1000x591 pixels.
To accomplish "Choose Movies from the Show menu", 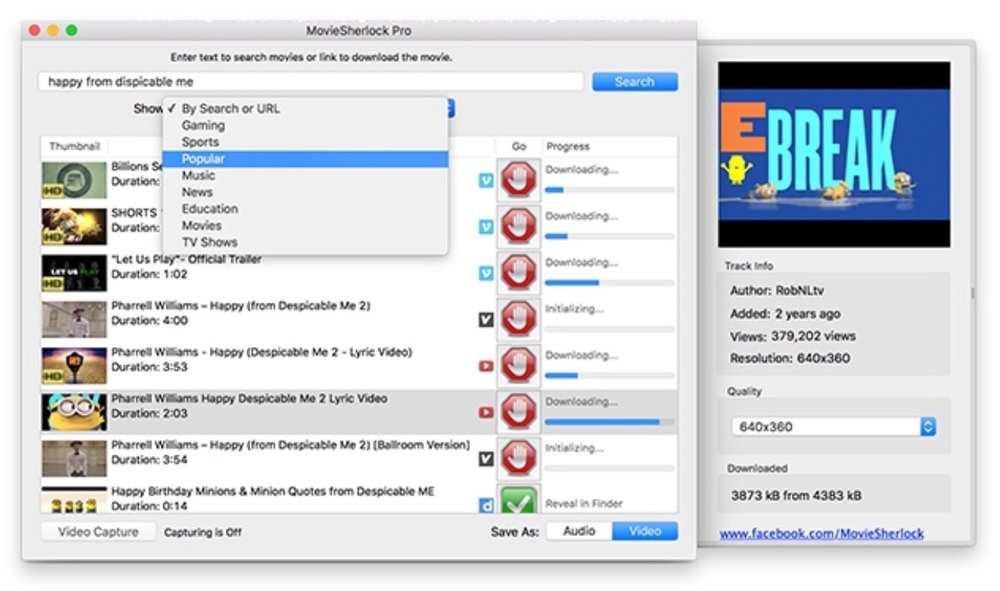I will tap(305, 226).
